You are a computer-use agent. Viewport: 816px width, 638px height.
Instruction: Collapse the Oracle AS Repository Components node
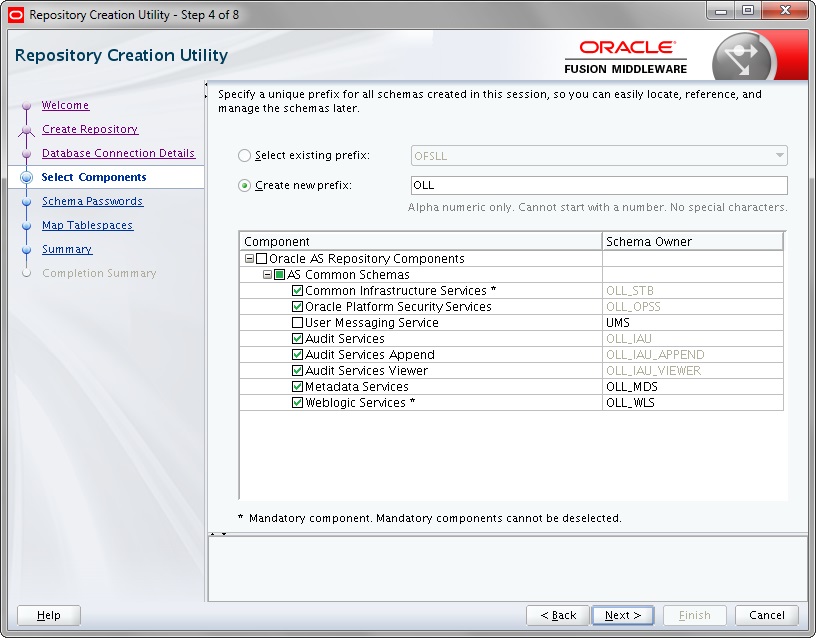(x=249, y=259)
